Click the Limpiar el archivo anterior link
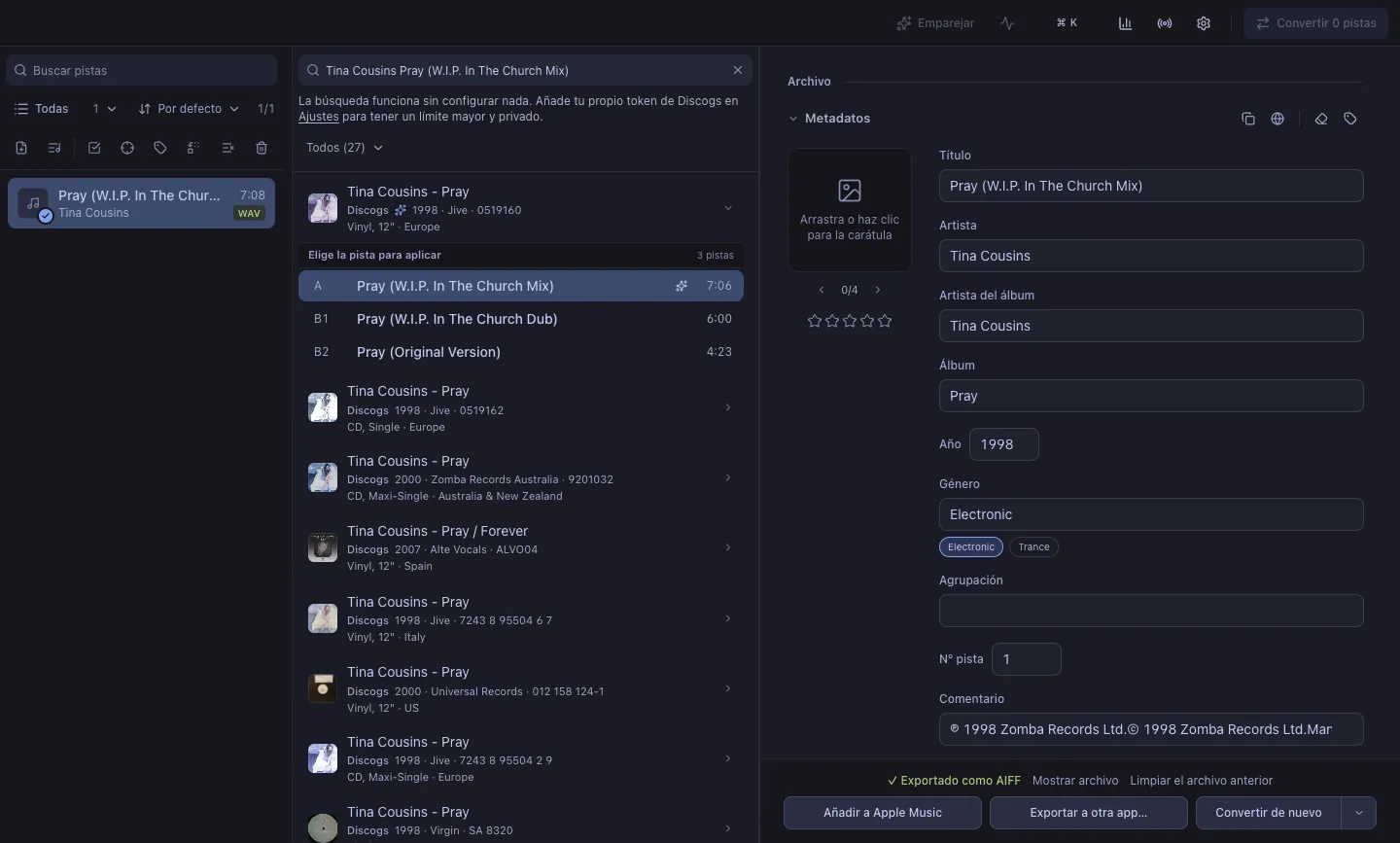 [x=1202, y=781]
